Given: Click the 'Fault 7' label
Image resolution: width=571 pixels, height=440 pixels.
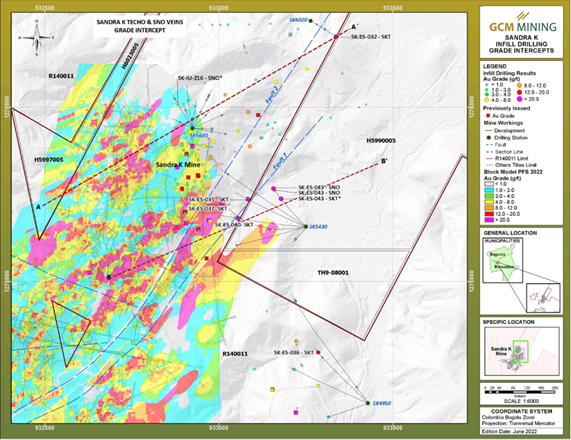Looking at the screenshot, I should click(280, 162).
